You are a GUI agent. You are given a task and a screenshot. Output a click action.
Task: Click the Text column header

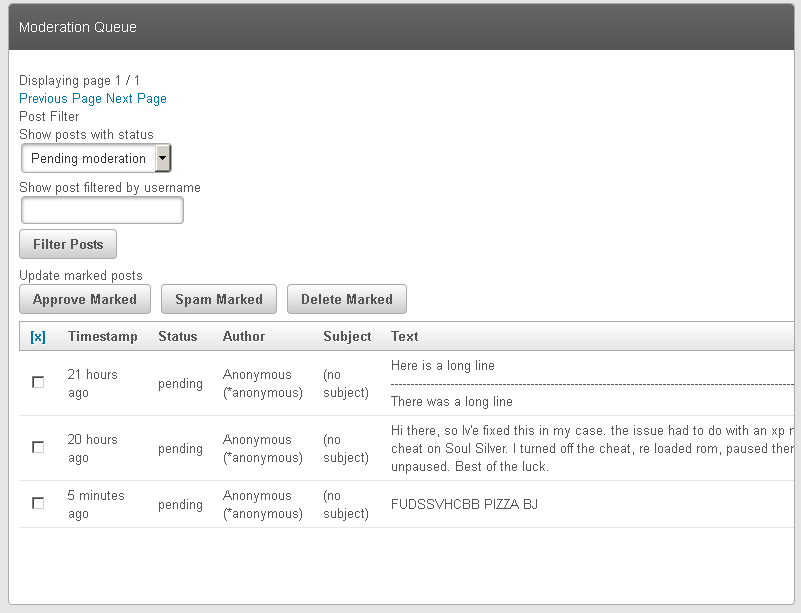(405, 336)
